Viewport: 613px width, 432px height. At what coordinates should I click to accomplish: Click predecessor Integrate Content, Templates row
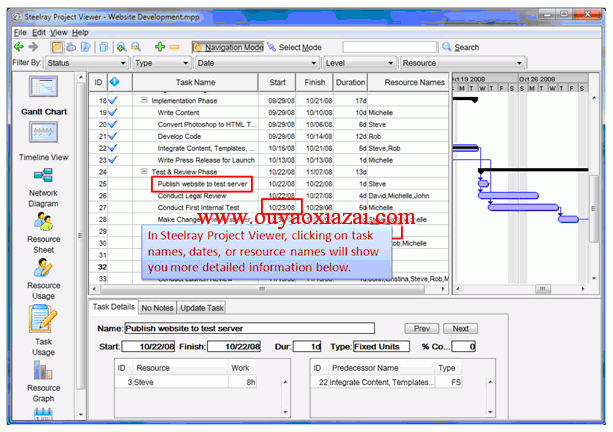tap(386, 382)
